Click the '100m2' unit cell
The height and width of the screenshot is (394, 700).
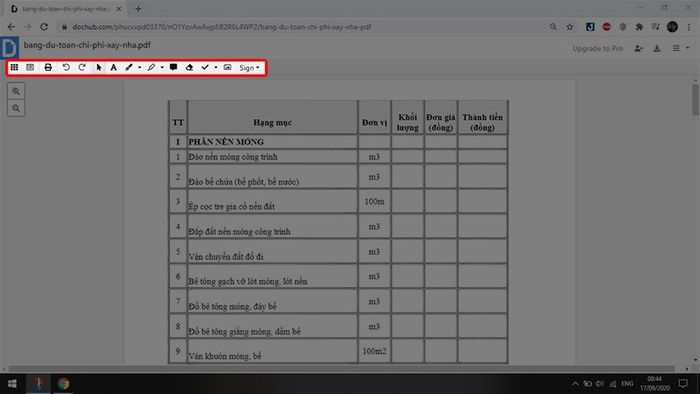[374, 351]
